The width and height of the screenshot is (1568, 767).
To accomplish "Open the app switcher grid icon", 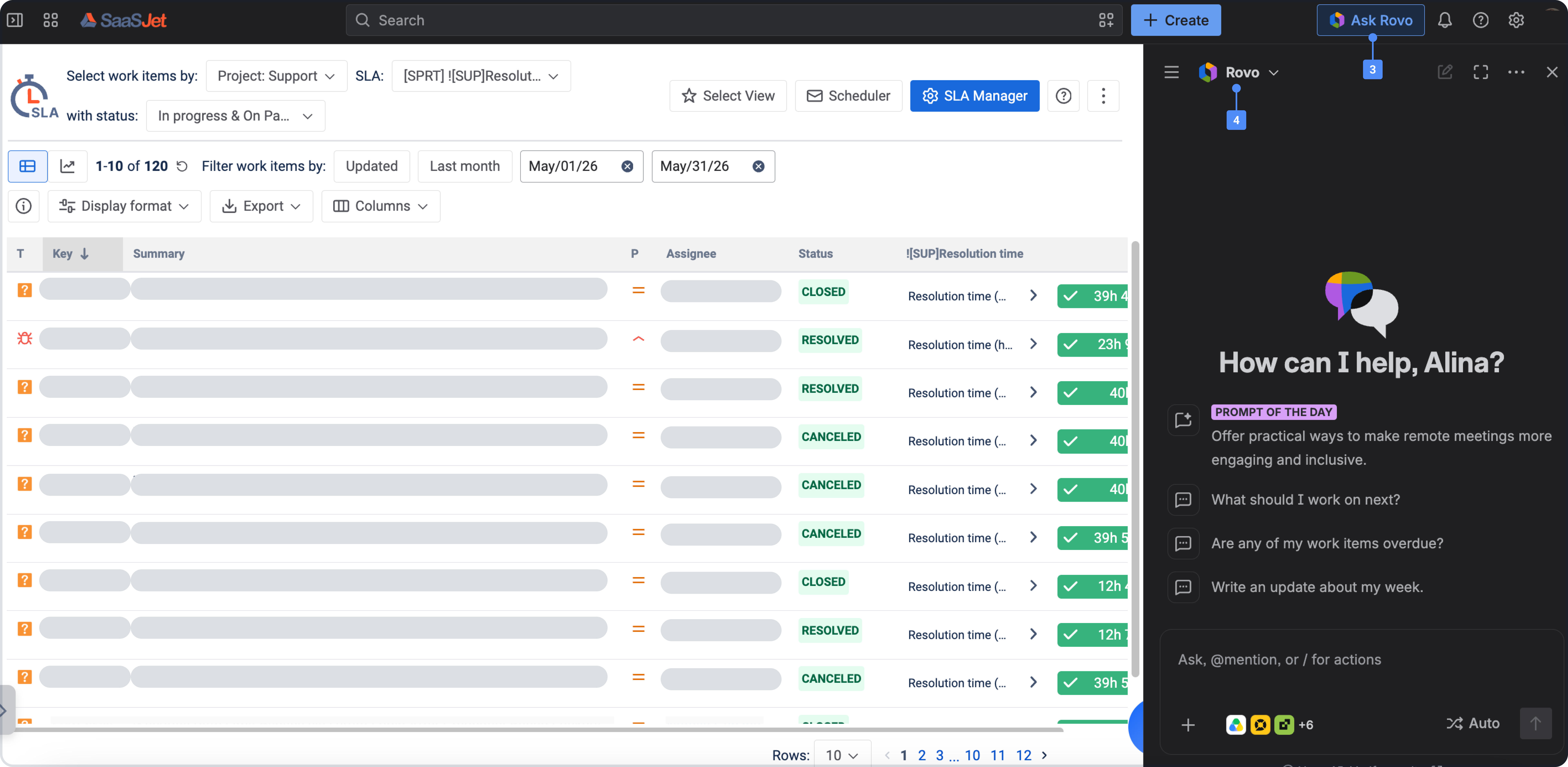I will click(50, 20).
